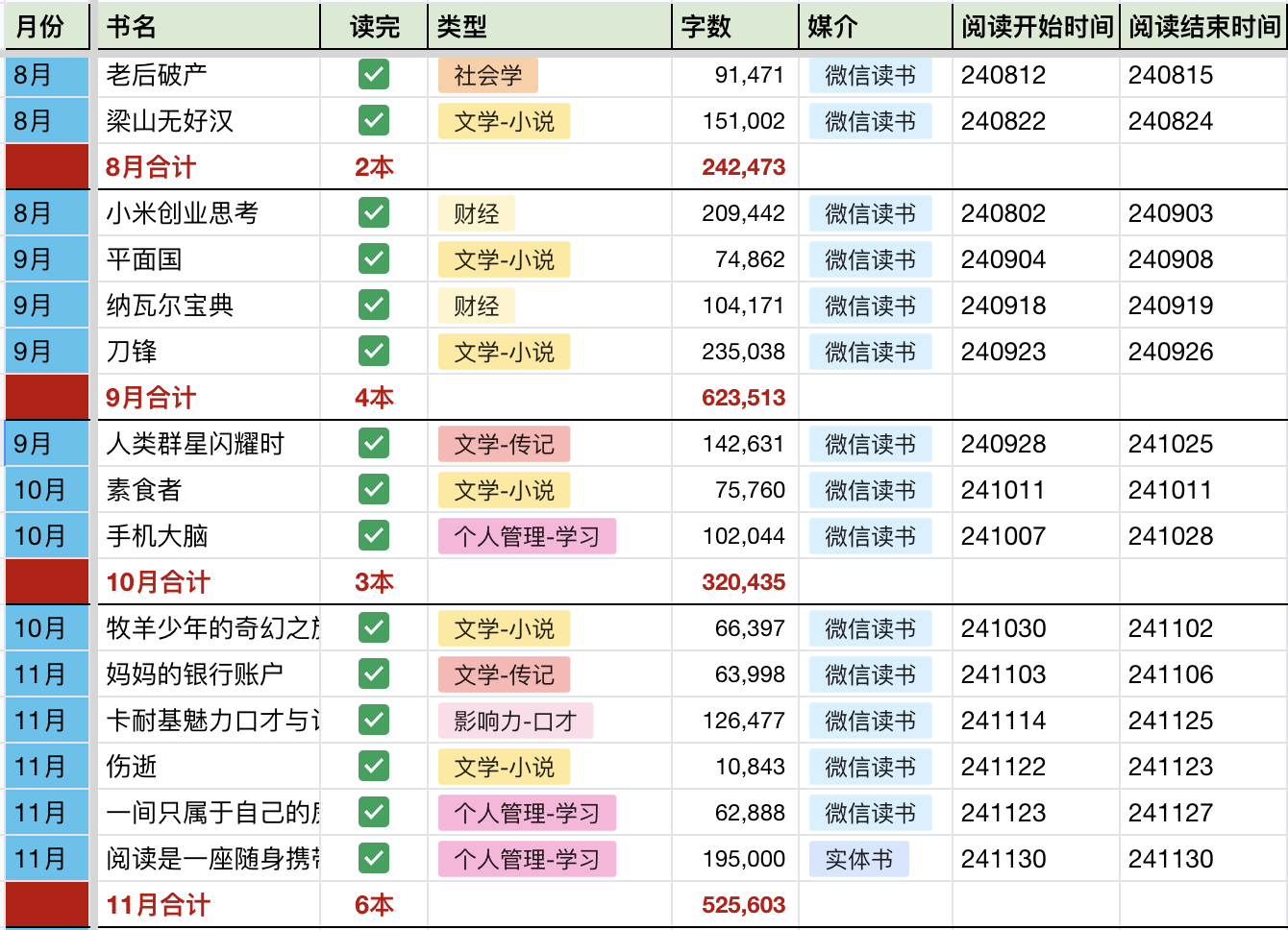
Task: Uncheck the 读完 checkbox for 伤逝
Action: 374,767
